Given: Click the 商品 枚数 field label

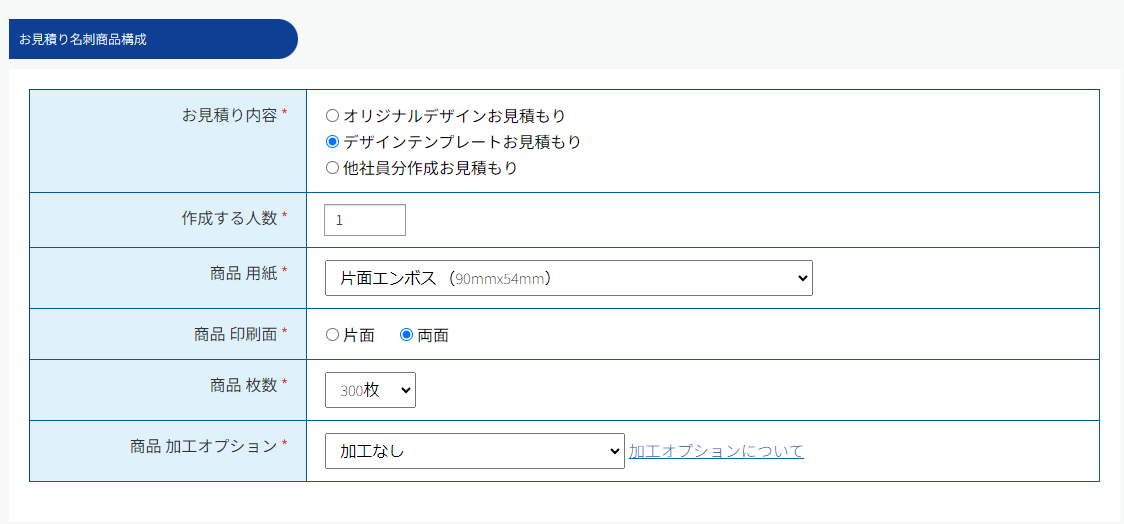Looking at the screenshot, I should [x=243, y=385].
